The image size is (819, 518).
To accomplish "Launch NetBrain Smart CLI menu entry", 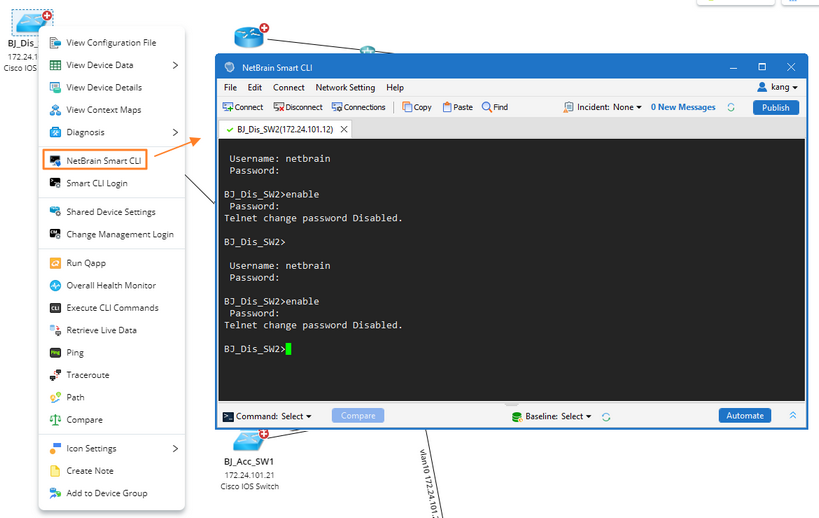I will 95,160.
